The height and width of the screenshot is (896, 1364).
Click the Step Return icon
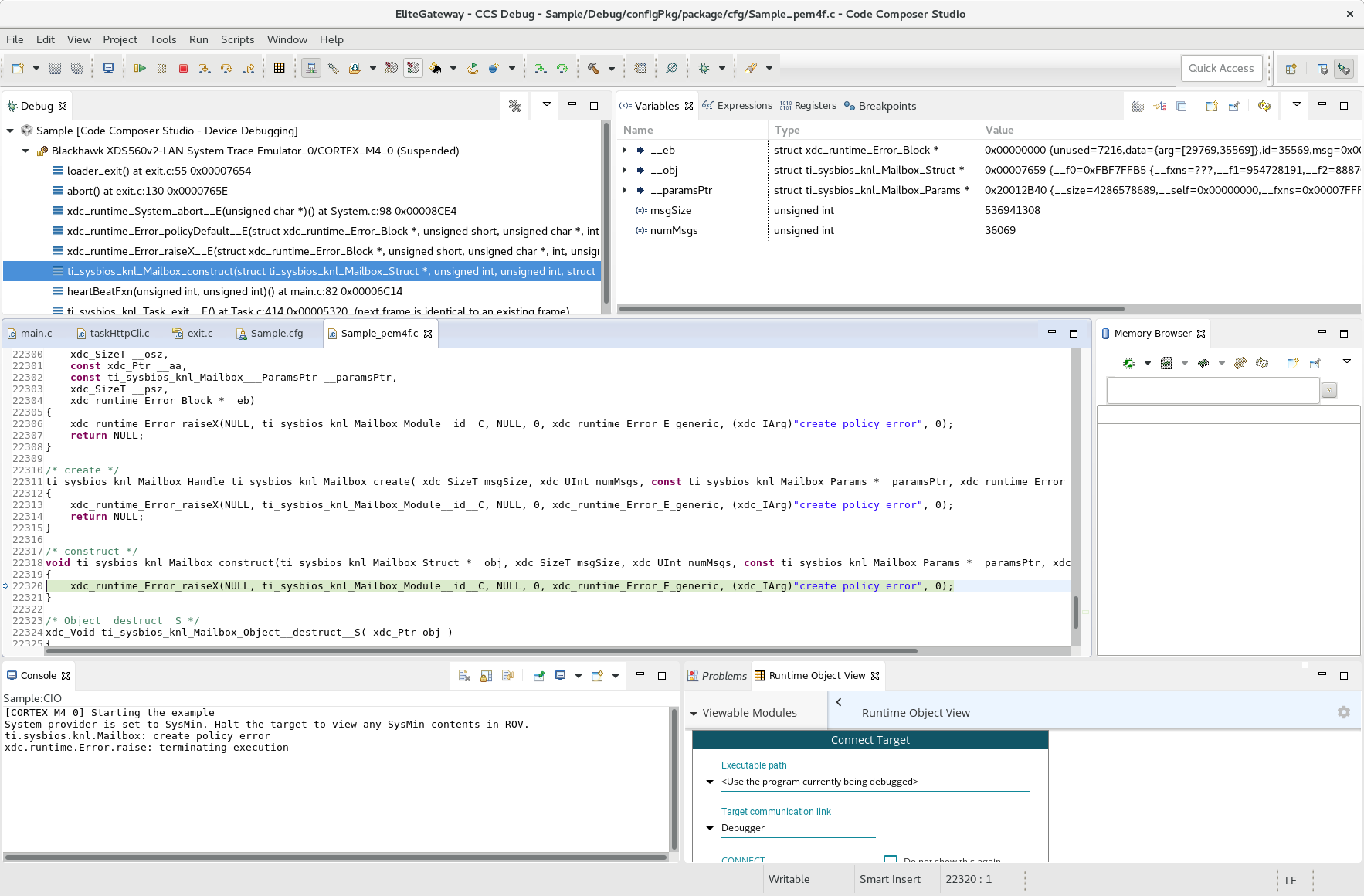coord(249,68)
